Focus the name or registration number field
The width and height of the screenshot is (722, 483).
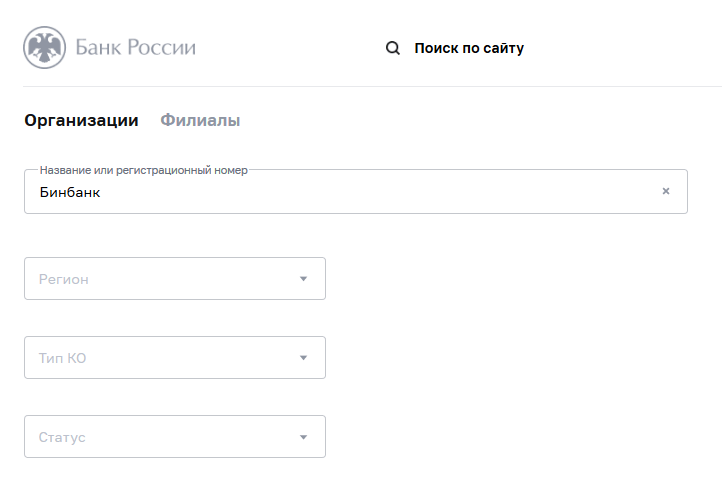tap(356, 192)
